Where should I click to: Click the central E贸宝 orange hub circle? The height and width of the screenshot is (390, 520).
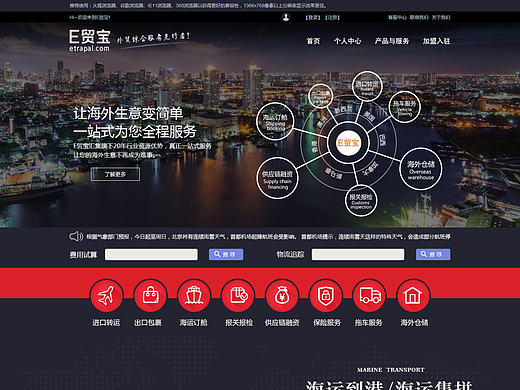[348, 143]
